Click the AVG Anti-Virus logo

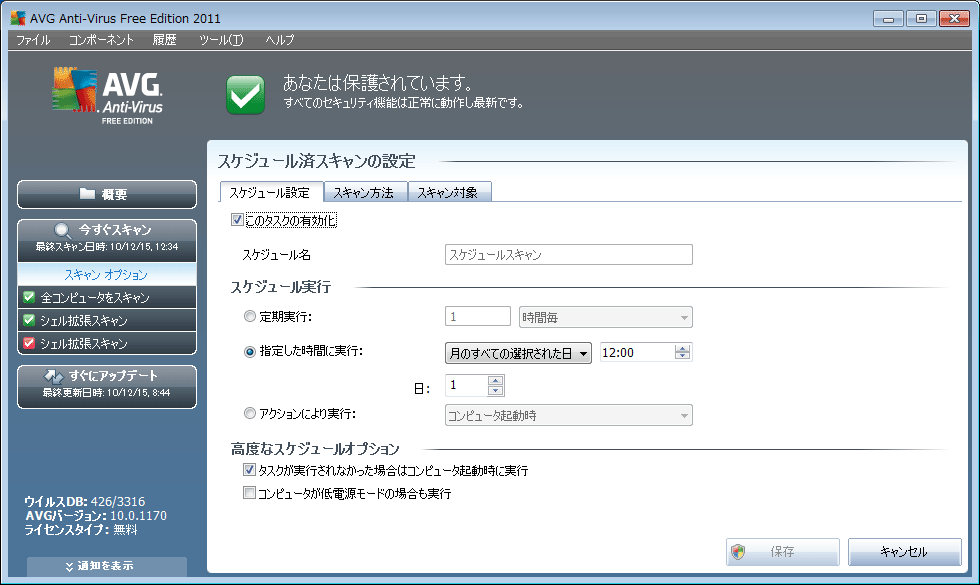[x=107, y=96]
